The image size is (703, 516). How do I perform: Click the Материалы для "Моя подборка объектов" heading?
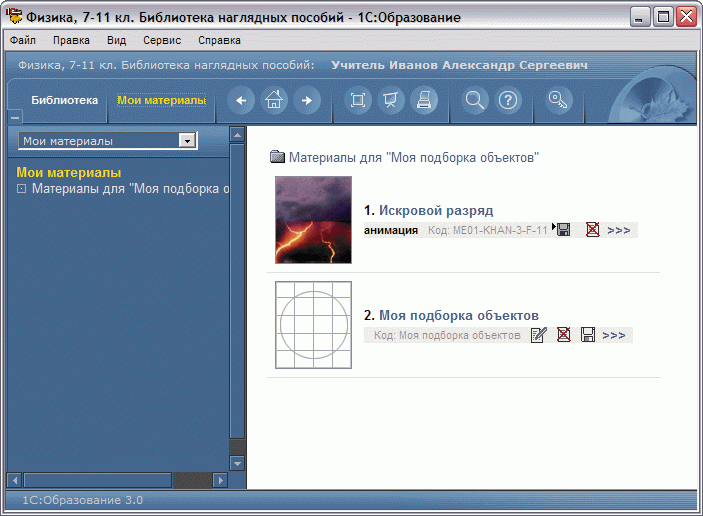click(413, 157)
